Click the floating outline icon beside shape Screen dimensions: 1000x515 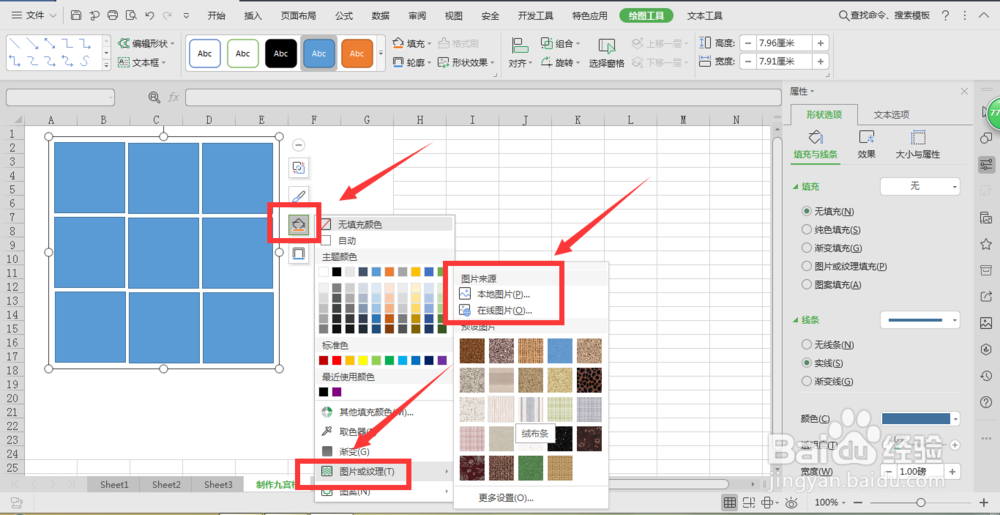coord(298,254)
